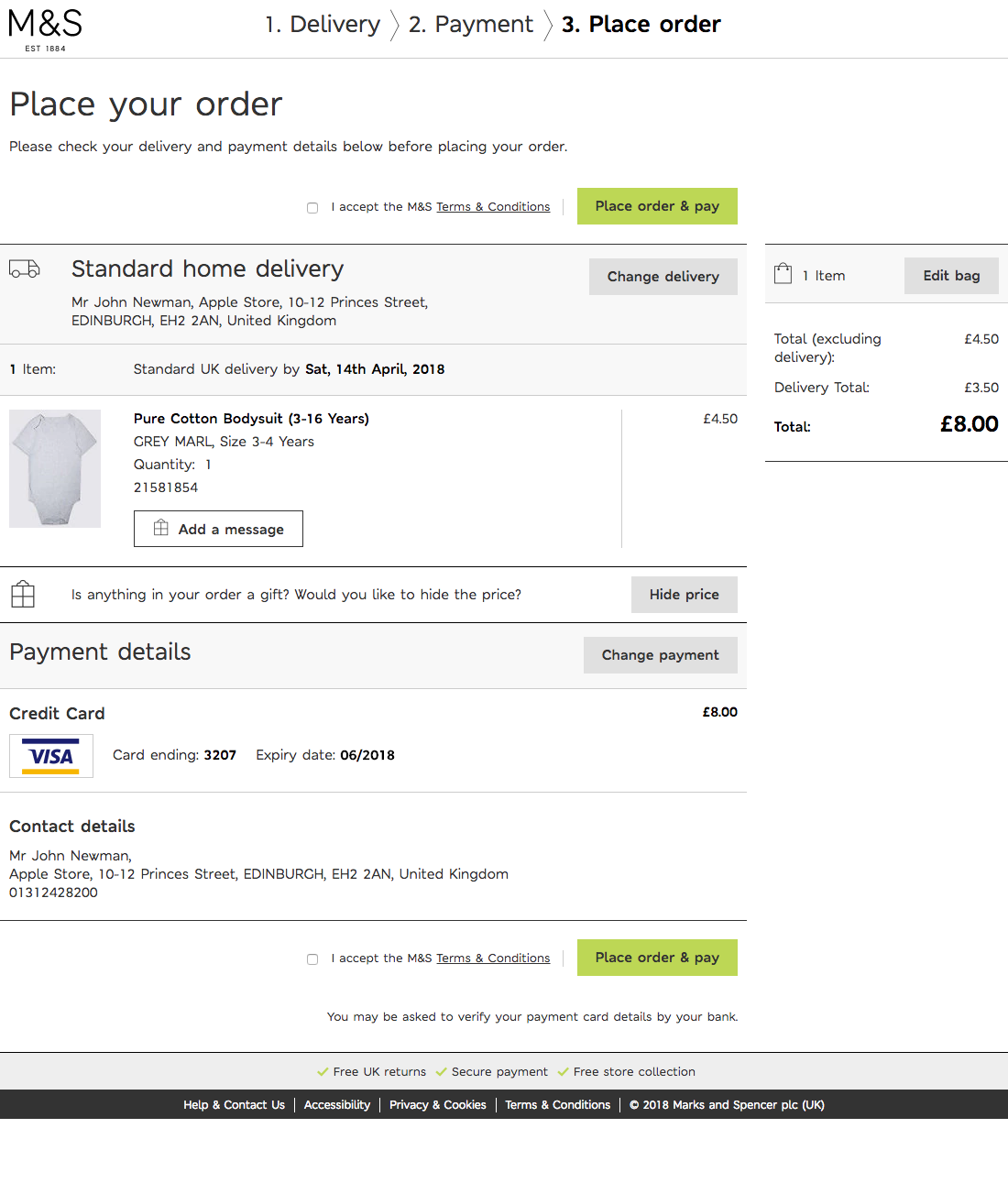Click the Free store collection checkmark icon
The height and width of the screenshot is (1183, 1008).
pos(563,1071)
